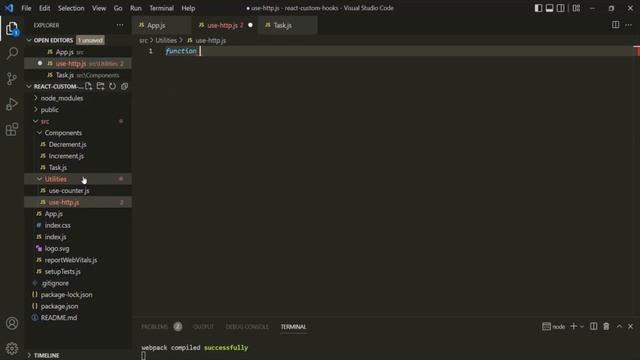
Task: Open editor more actions ellipsis
Action: (x=629, y=25)
